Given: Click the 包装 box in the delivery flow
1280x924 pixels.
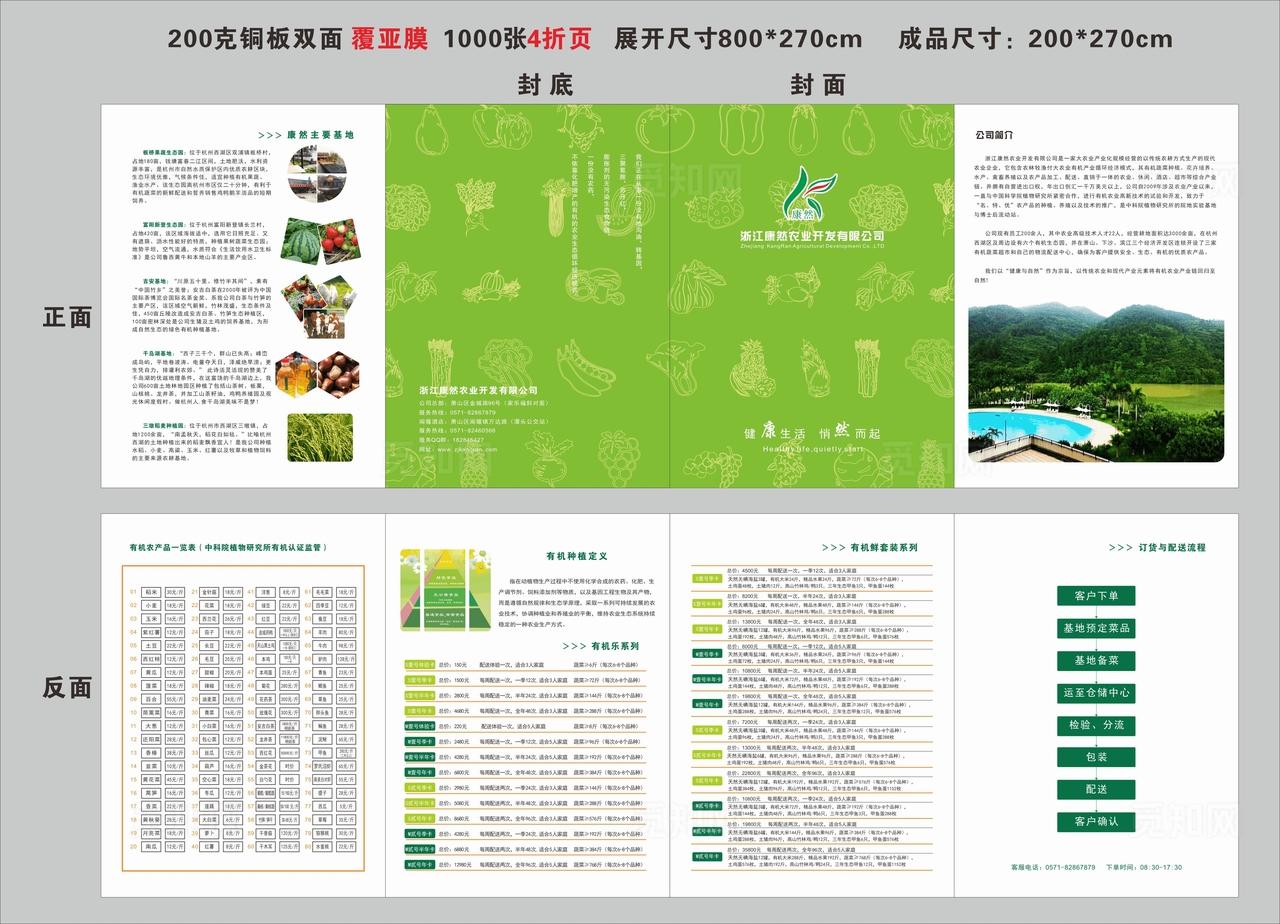Looking at the screenshot, I should [x=1097, y=755].
